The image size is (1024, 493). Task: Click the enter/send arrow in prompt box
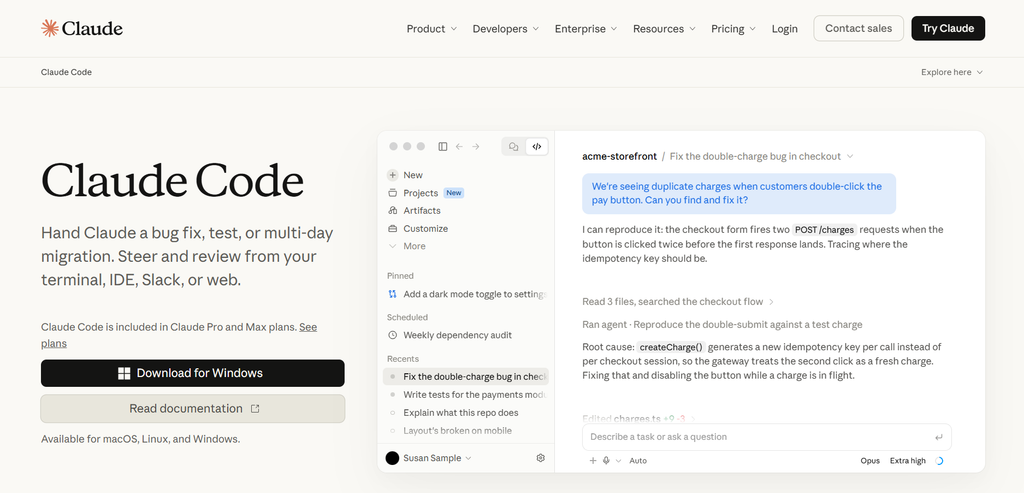point(938,437)
